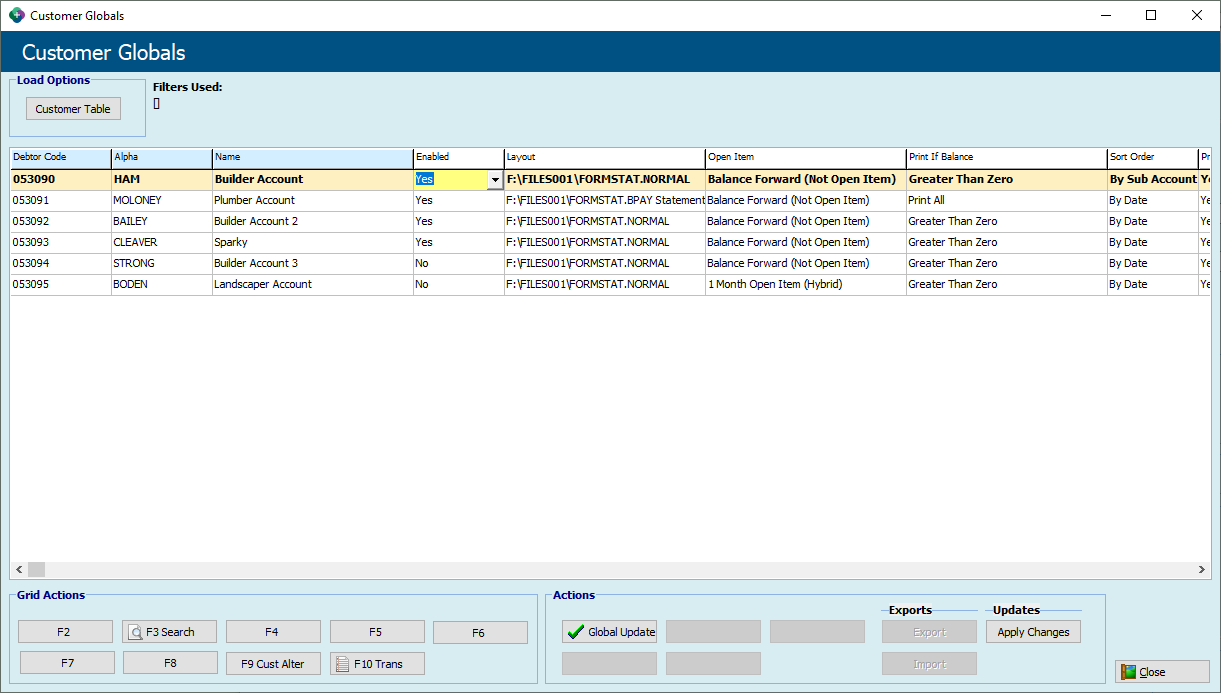Click the document icon on F10 Trans

click(342, 664)
